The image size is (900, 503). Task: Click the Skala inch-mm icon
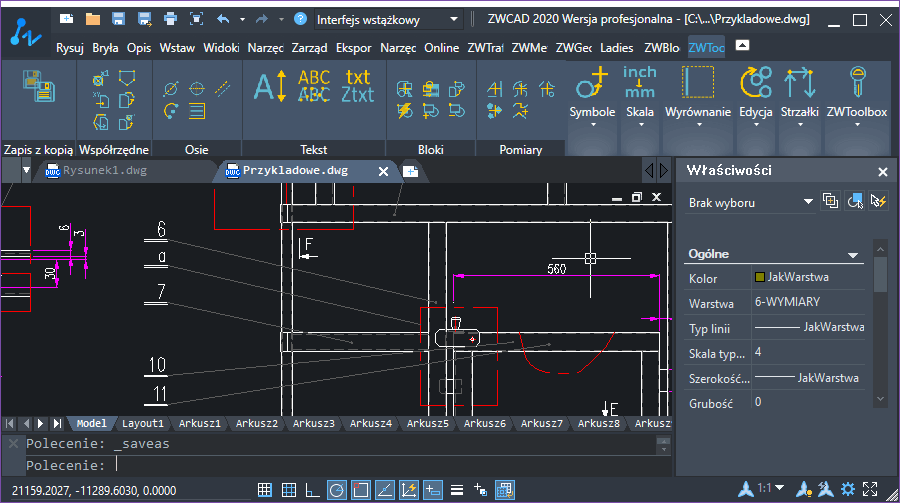[639, 82]
